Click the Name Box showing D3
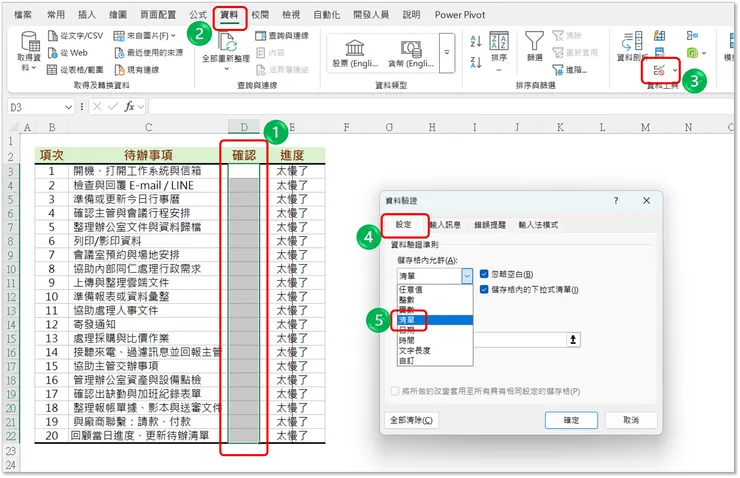This screenshot has width=740, height=478. click(x=36, y=107)
